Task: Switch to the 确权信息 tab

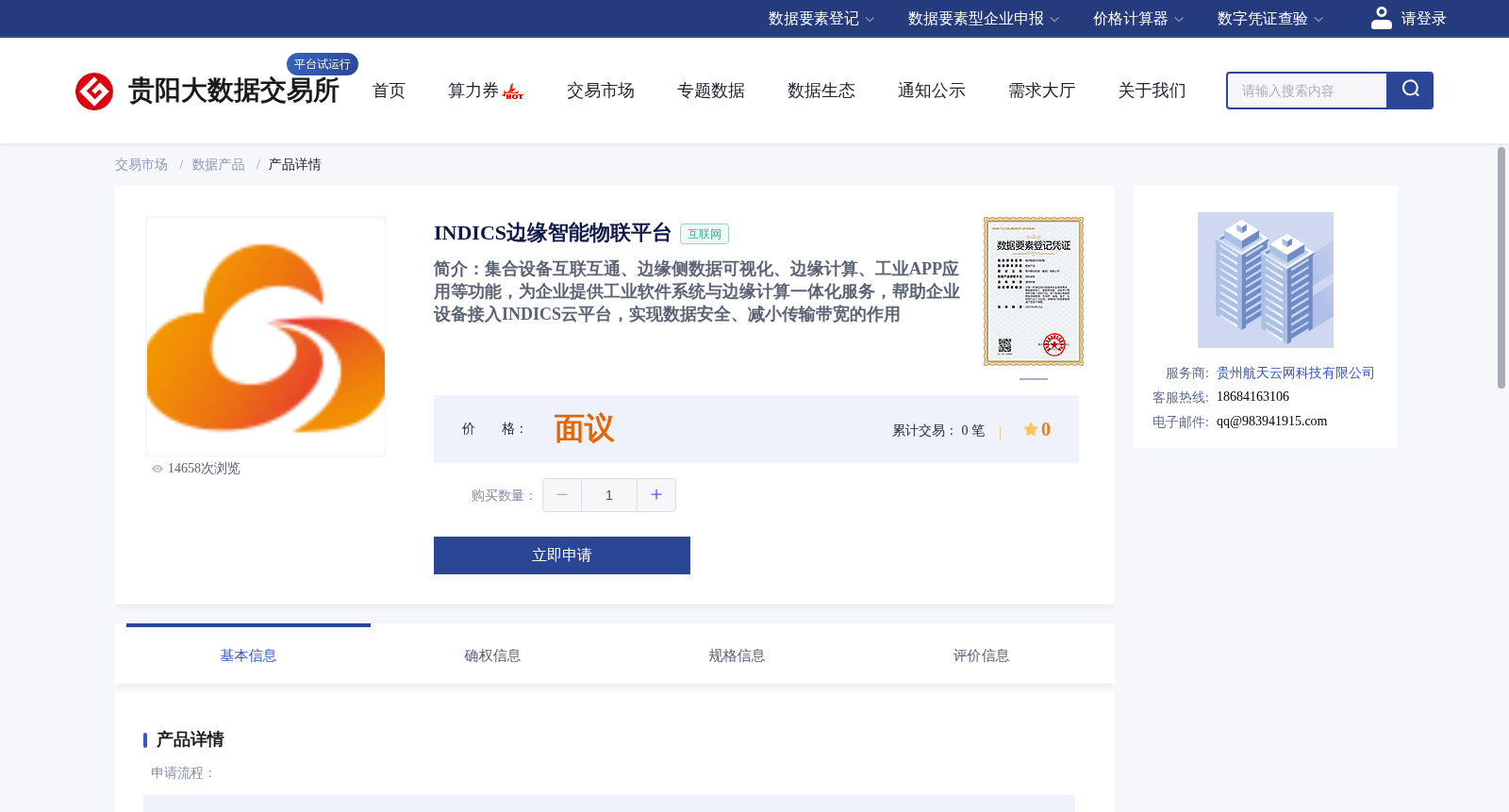Action: pyautogui.click(x=492, y=655)
